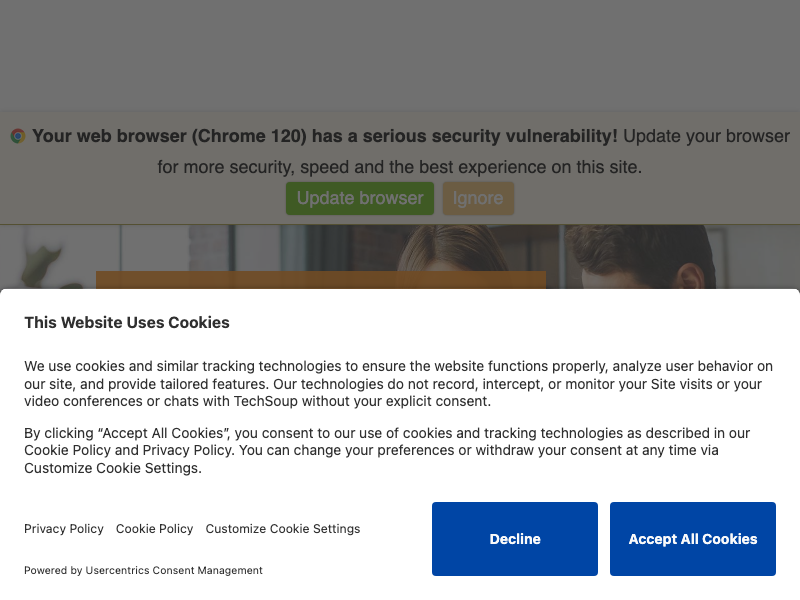Click the woman's head in the hero photo
Viewport: 800px width, 600px height.
470,258
